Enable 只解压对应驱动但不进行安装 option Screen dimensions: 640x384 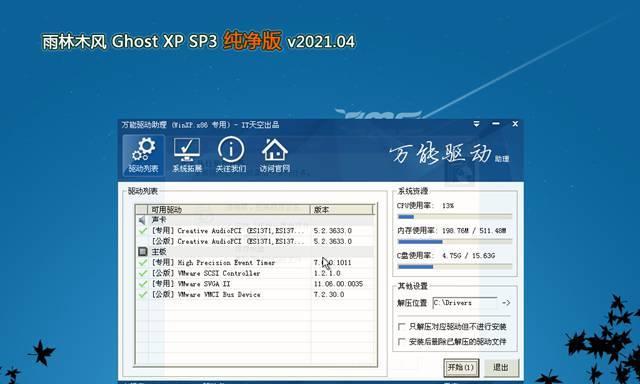tap(402, 327)
